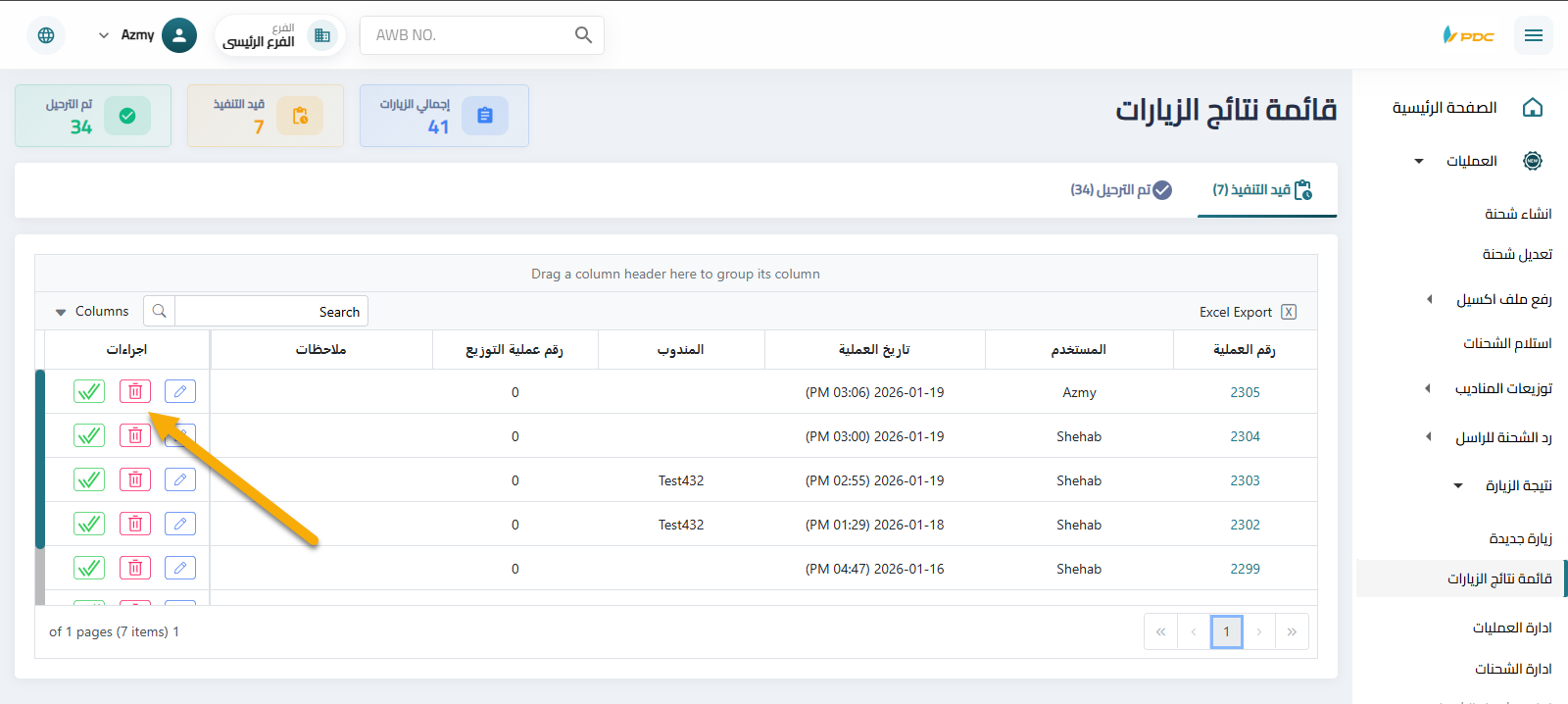This screenshot has height=704, width=1568.
Task: Open ادارة الشحنات menu item
Action: [1513, 669]
